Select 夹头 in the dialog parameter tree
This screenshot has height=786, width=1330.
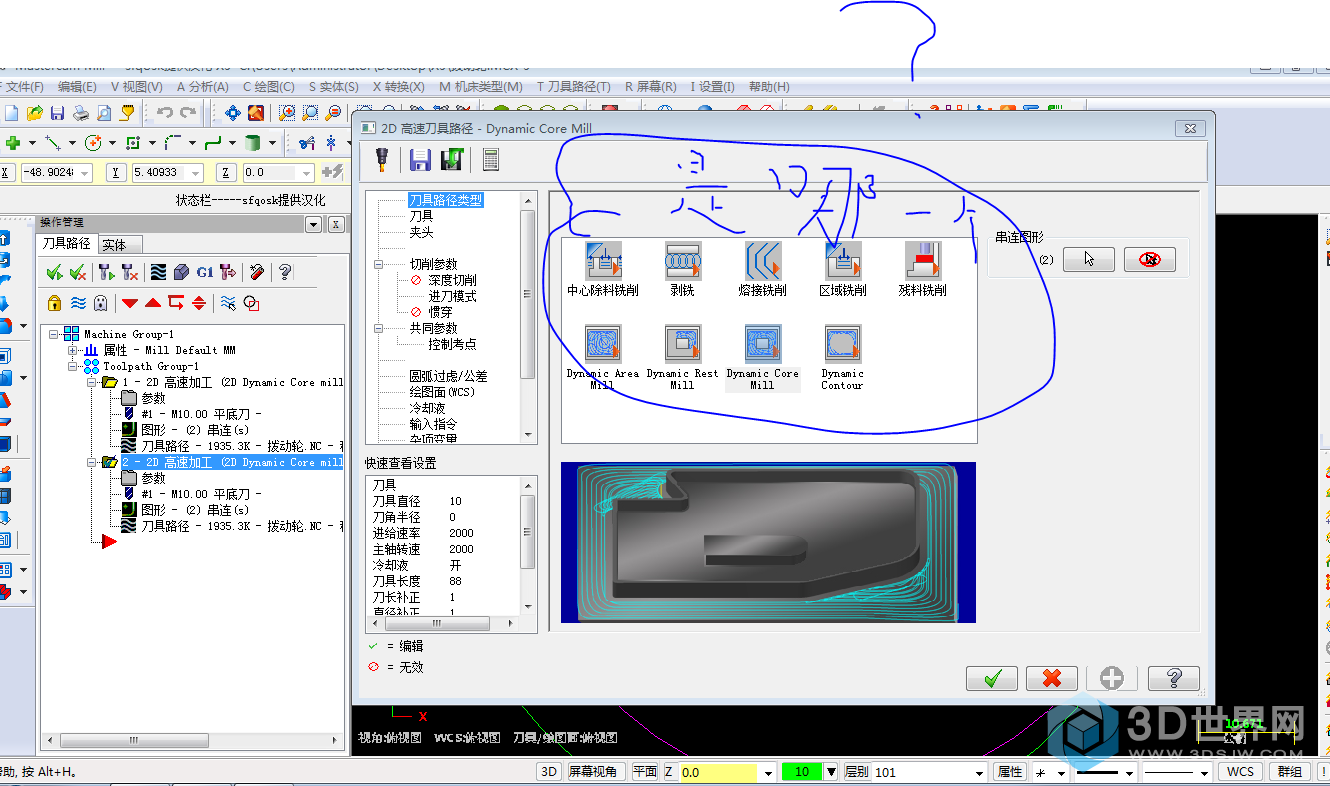[421, 232]
